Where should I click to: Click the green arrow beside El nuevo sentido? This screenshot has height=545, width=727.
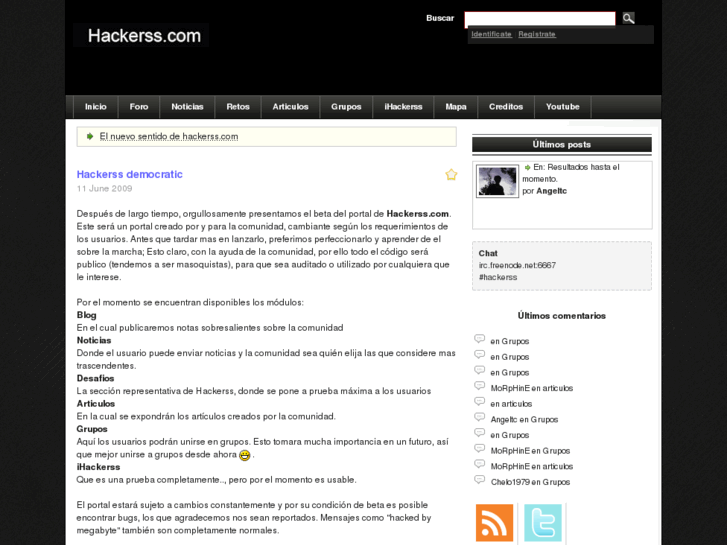[x=90, y=136]
